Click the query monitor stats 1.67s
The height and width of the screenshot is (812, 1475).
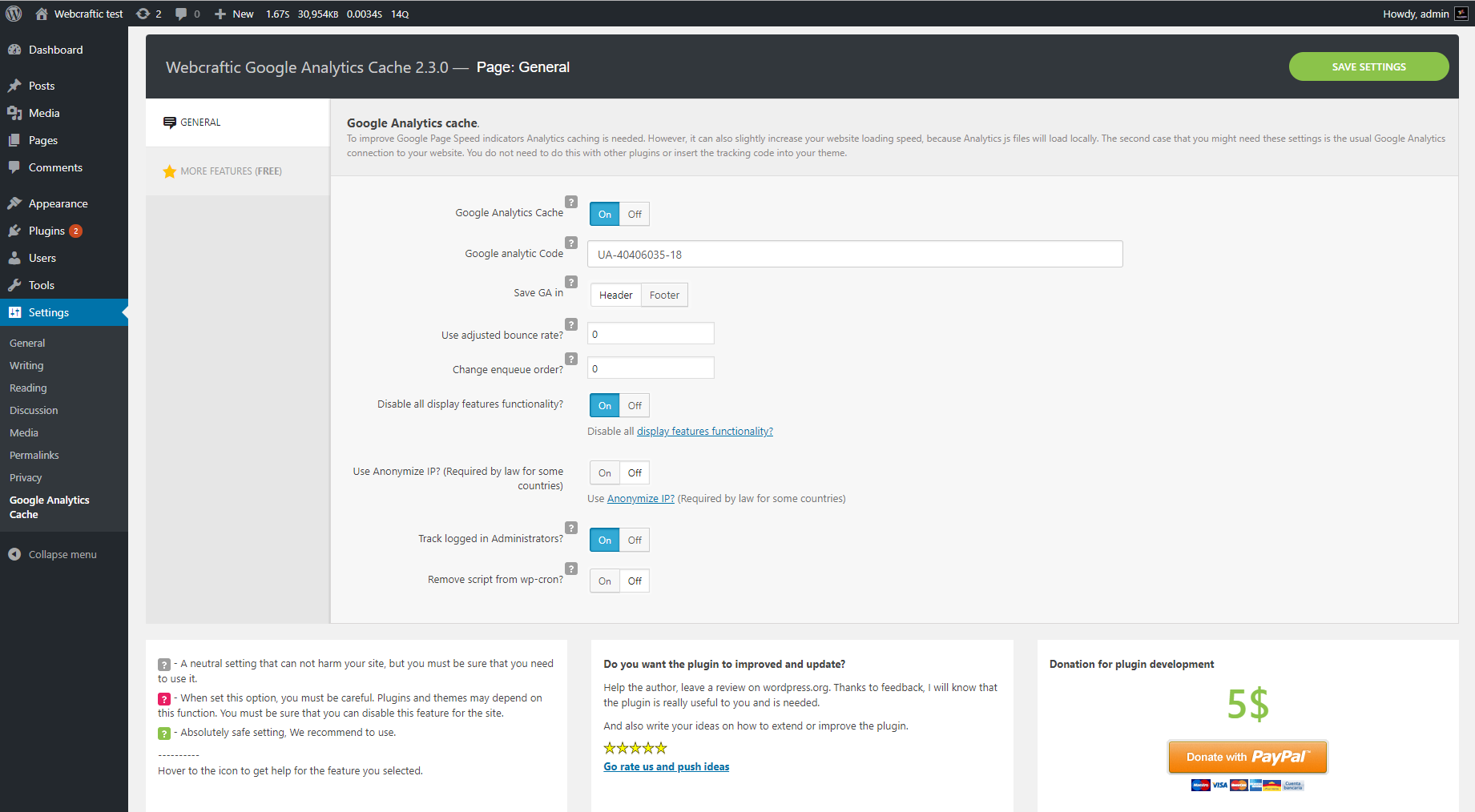[277, 14]
